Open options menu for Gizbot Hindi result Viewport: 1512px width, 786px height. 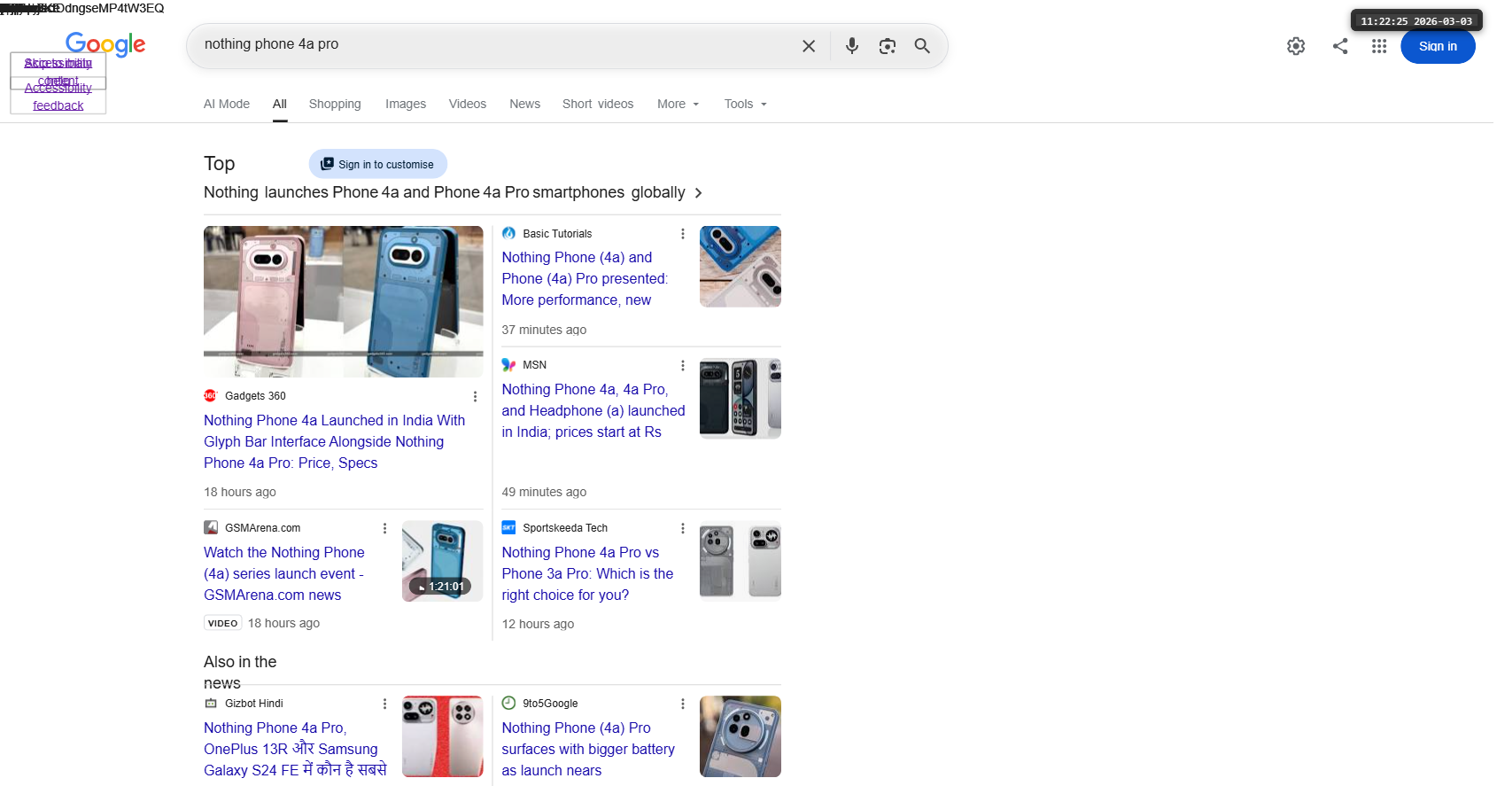point(384,704)
